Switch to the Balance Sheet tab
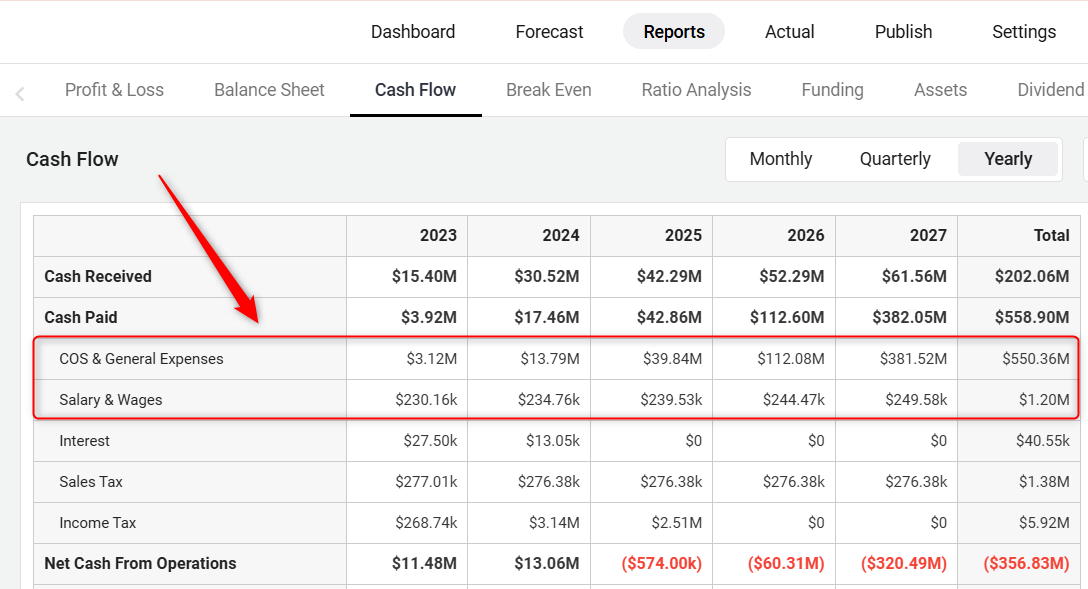The height and width of the screenshot is (589, 1088). pyautogui.click(x=269, y=90)
